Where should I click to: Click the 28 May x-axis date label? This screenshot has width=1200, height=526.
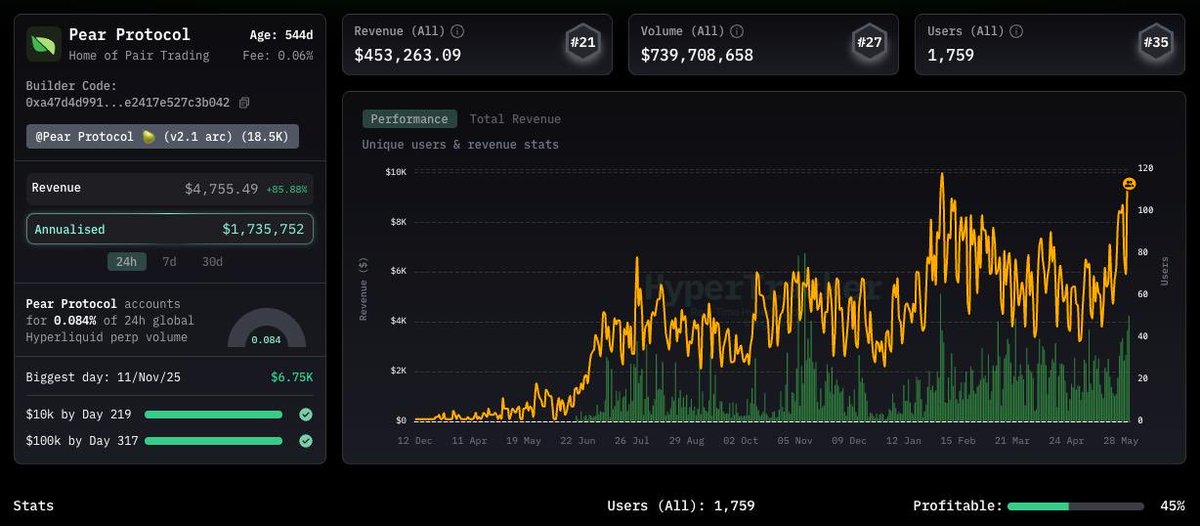[1122, 440]
